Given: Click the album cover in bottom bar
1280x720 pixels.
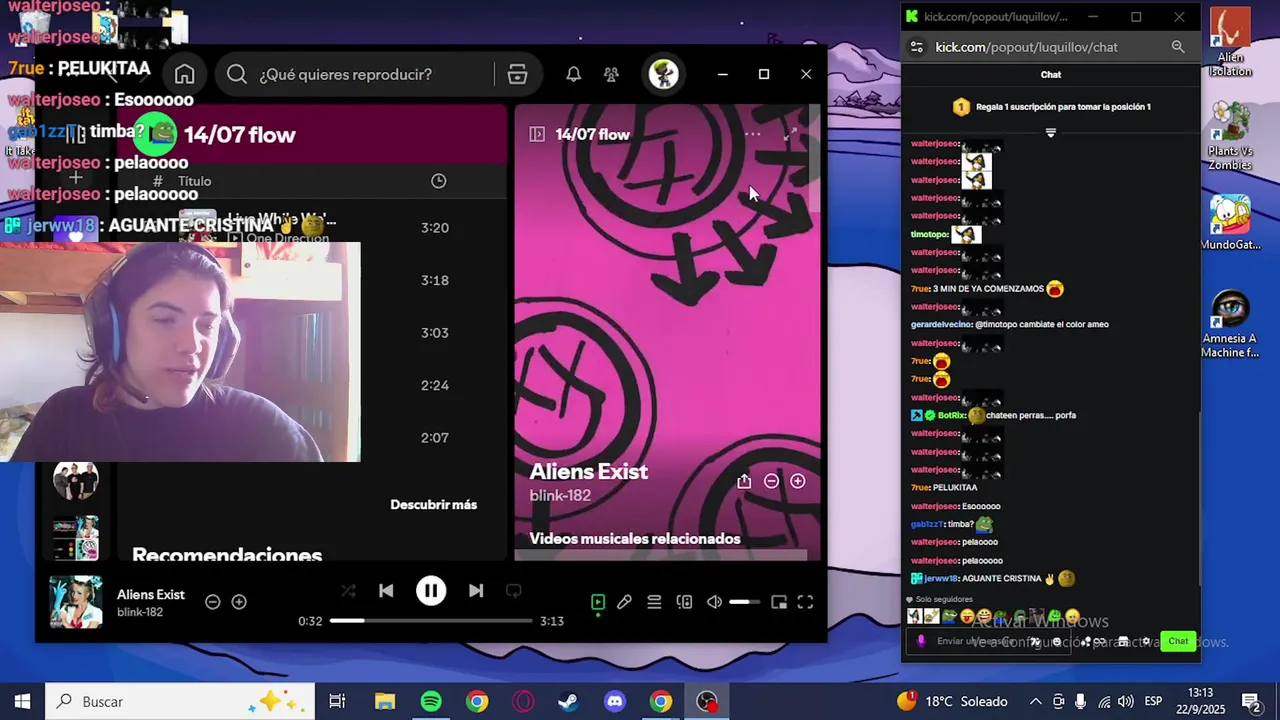Looking at the screenshot, I should point(76,602).
